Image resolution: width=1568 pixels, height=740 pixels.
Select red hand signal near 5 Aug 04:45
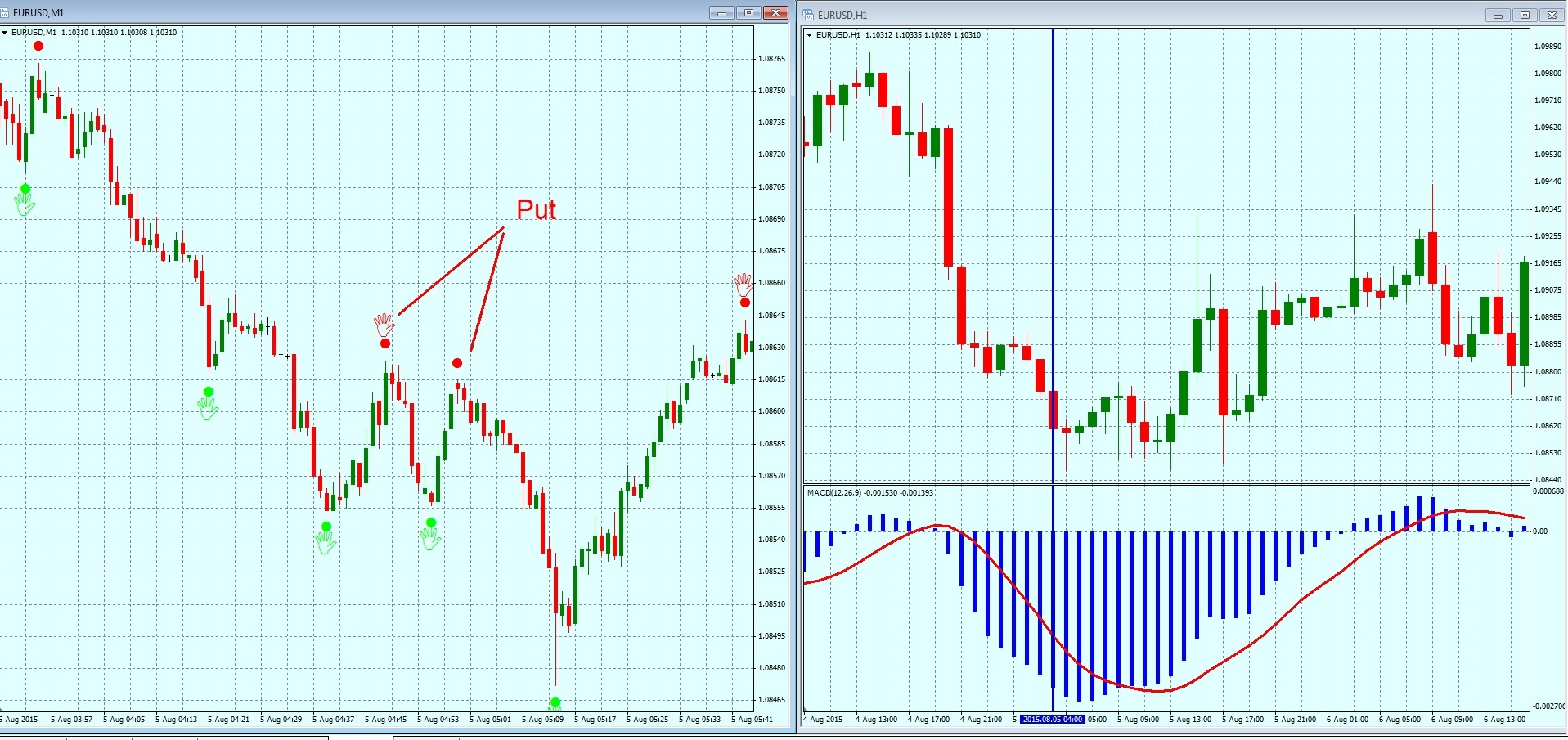[384, 324]
